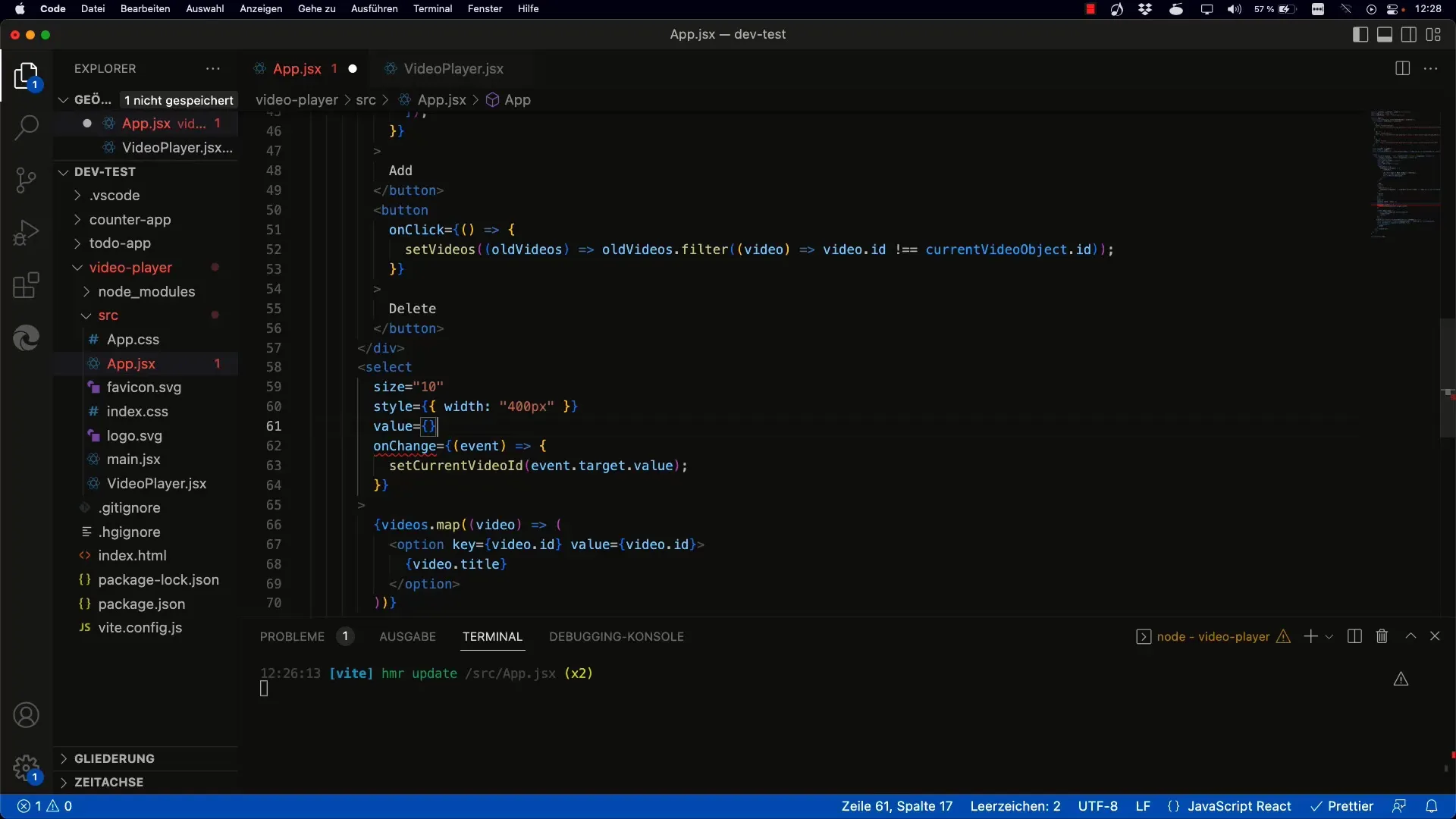The image size is (1456, 819).
Task: Expand the counter-app folder
Action: pos(130,219)
